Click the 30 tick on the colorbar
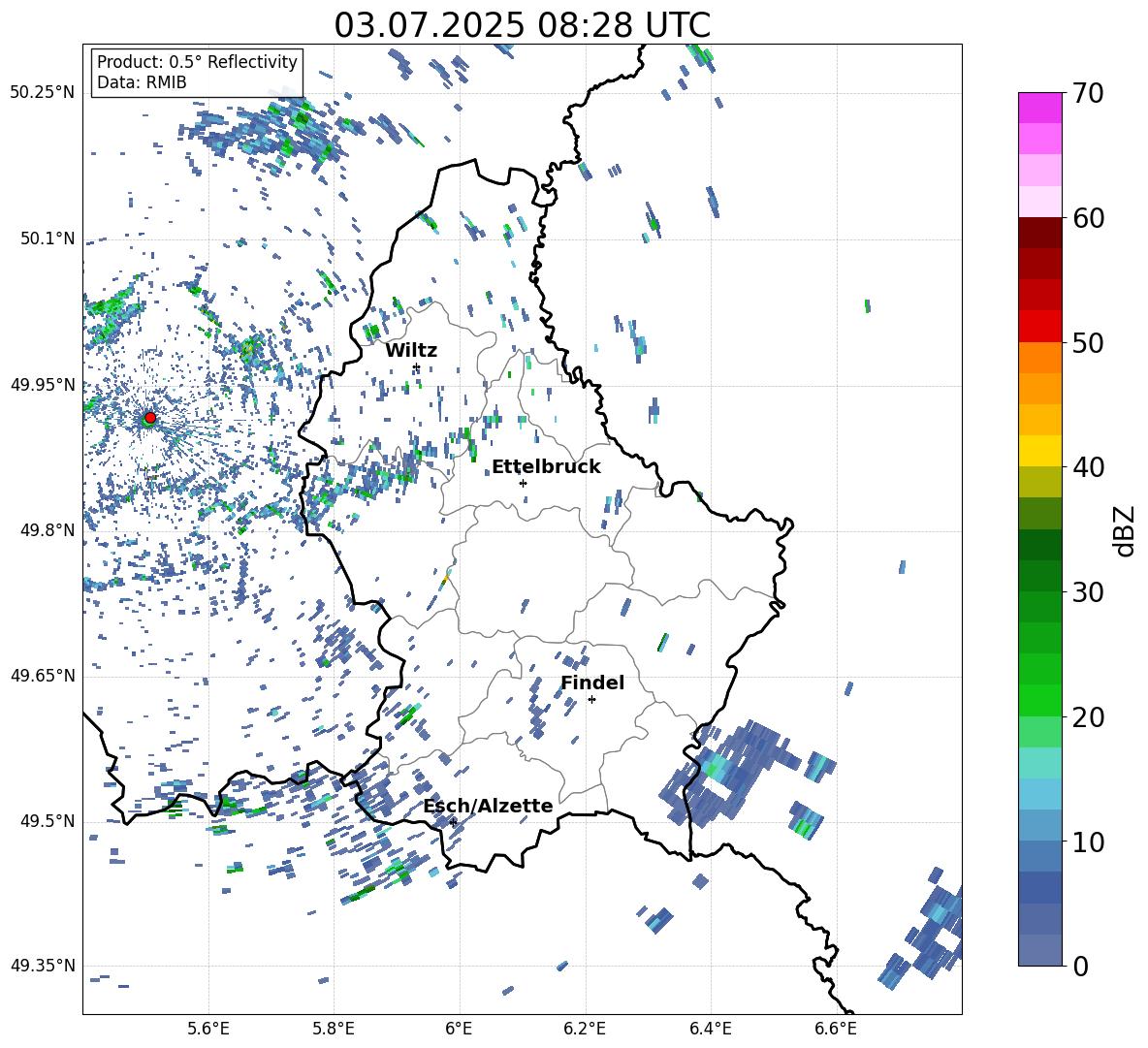The image size is (1148, 1048). (1088, 592)
